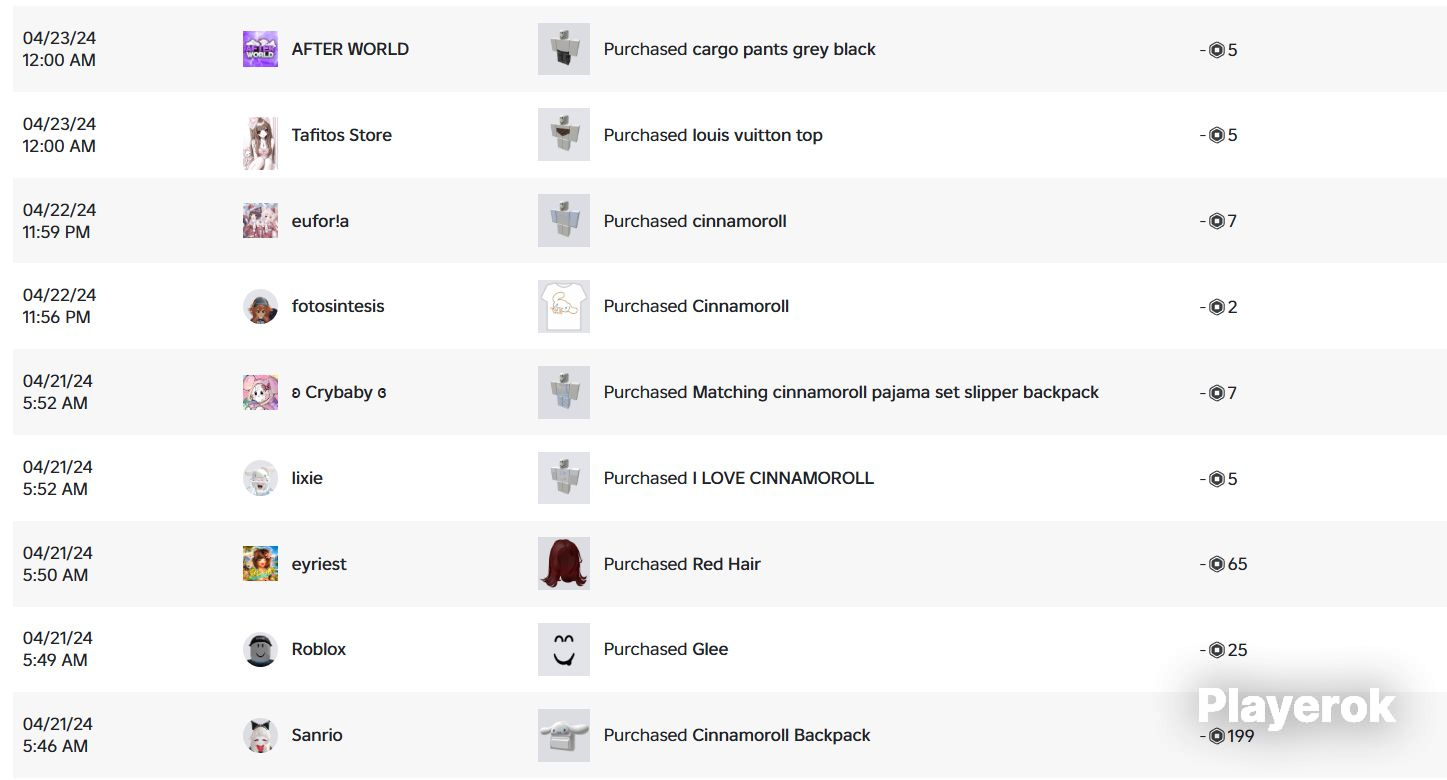Open fotosintesis user avatar icon

pyautogui.click(x=260, y=307)
